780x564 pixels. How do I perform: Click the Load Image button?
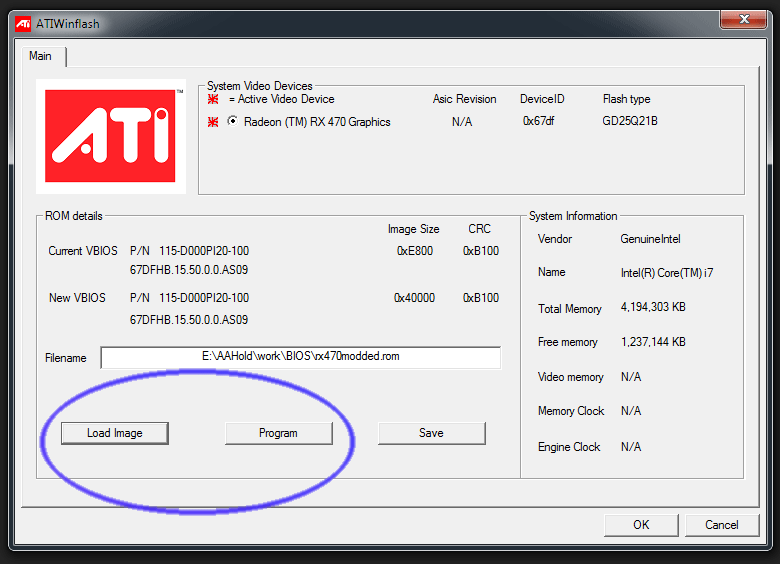click(x=115, y=433)
